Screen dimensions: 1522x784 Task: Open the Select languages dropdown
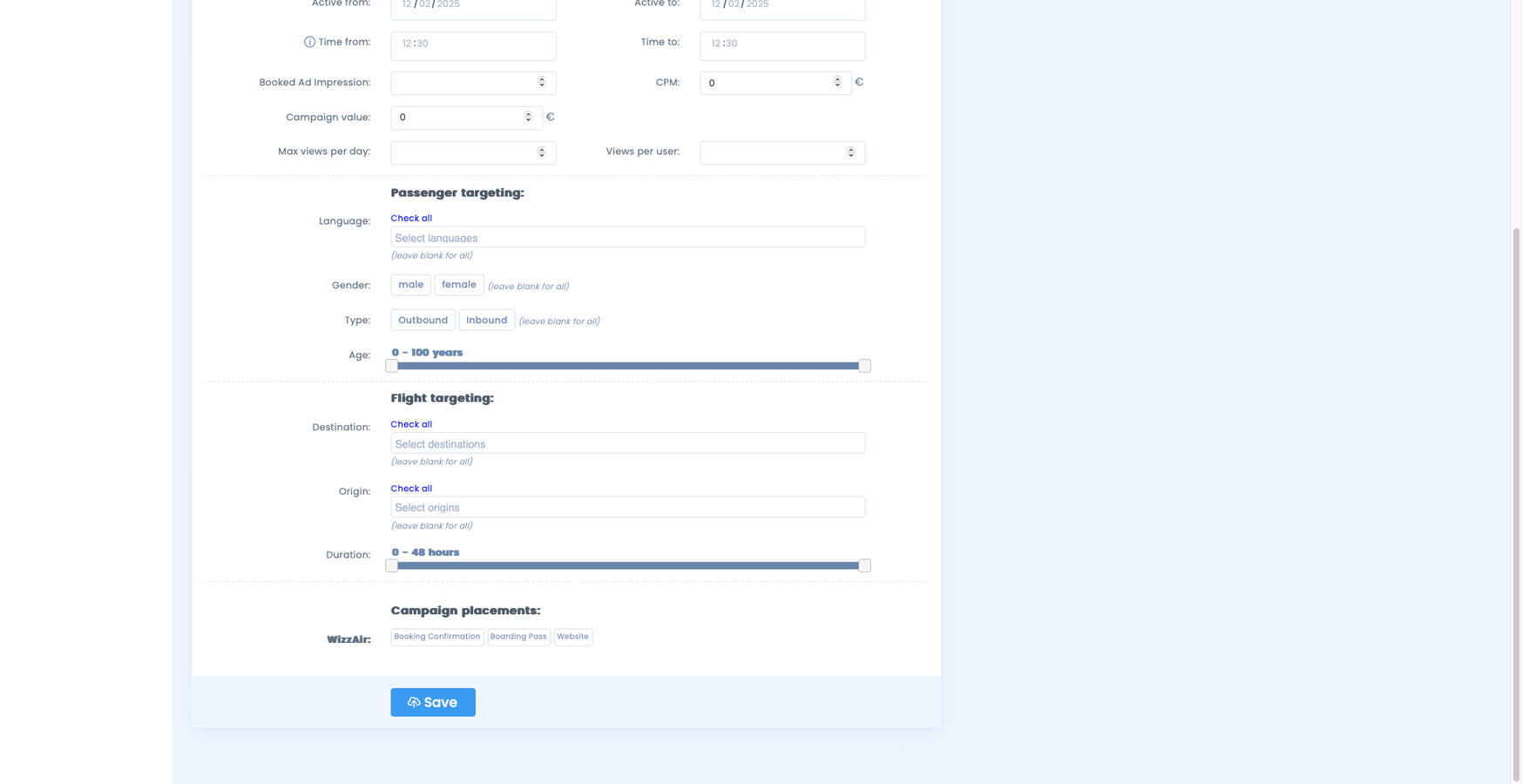pyautogui.click(x=627, y=238)
